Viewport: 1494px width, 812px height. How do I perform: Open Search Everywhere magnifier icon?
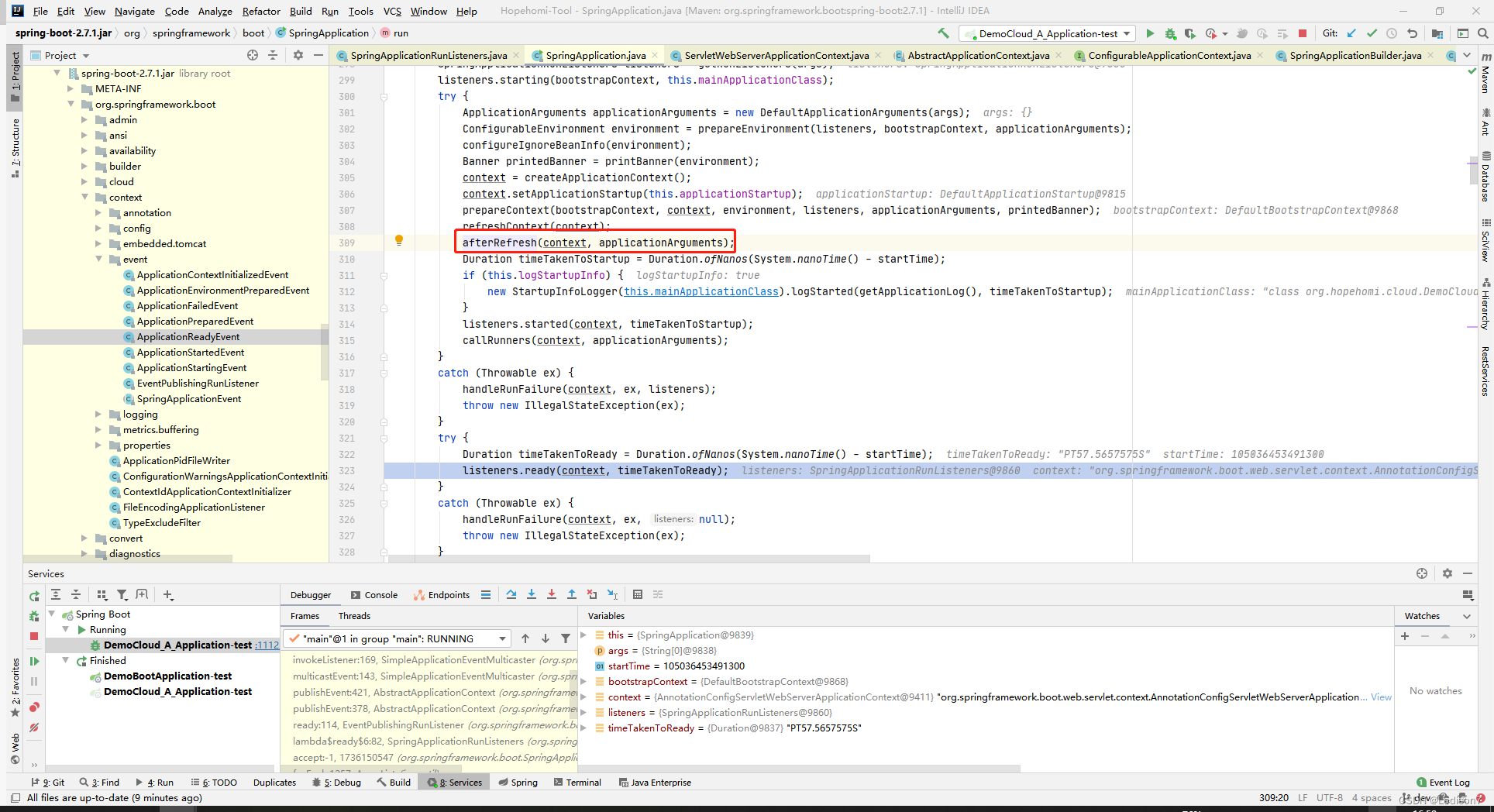1482,33
